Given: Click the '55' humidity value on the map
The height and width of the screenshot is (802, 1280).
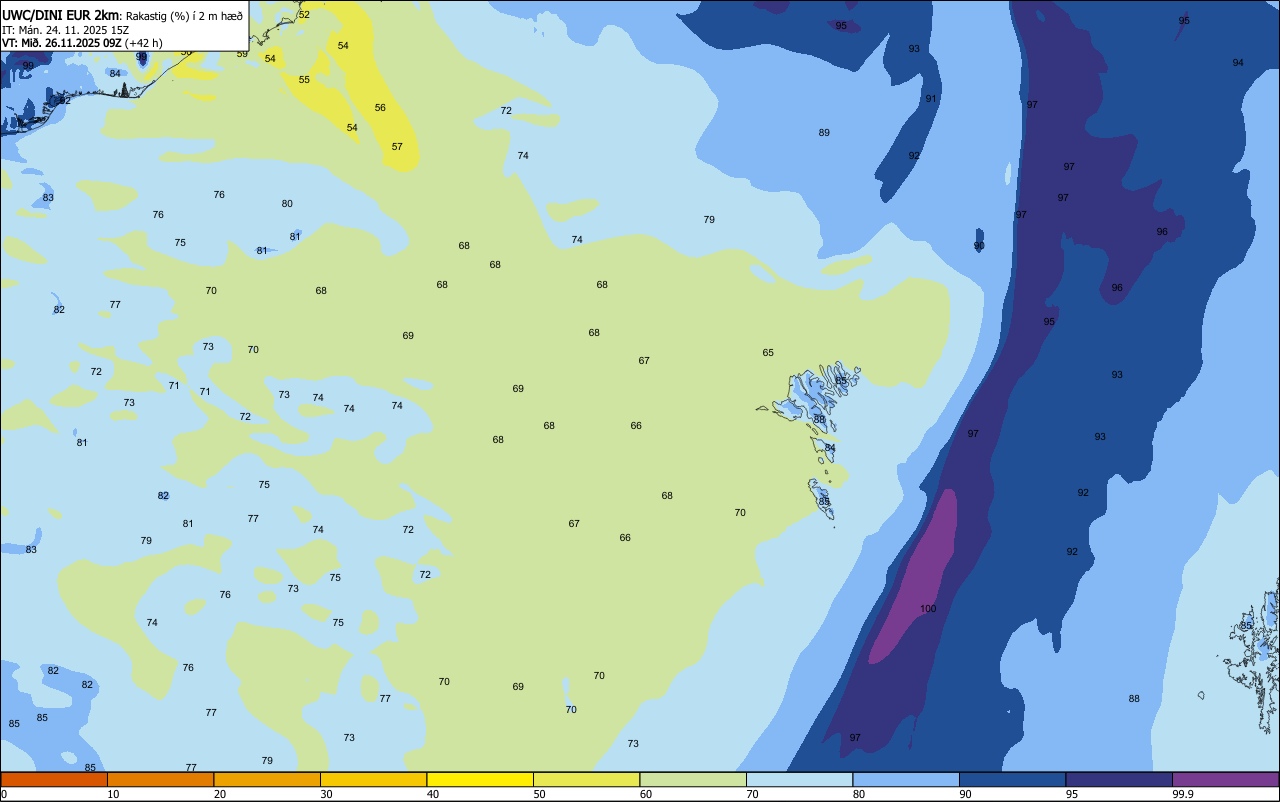Looking at the screenshot, I should (x=304, y=80).
